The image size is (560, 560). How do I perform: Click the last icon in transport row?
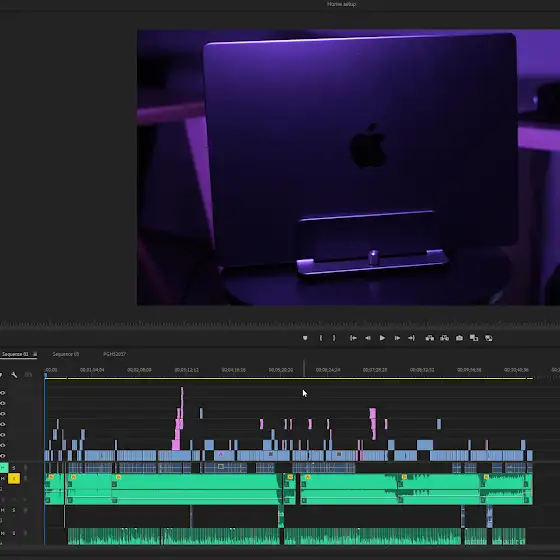pyautogui.click(x=489, y=338)
